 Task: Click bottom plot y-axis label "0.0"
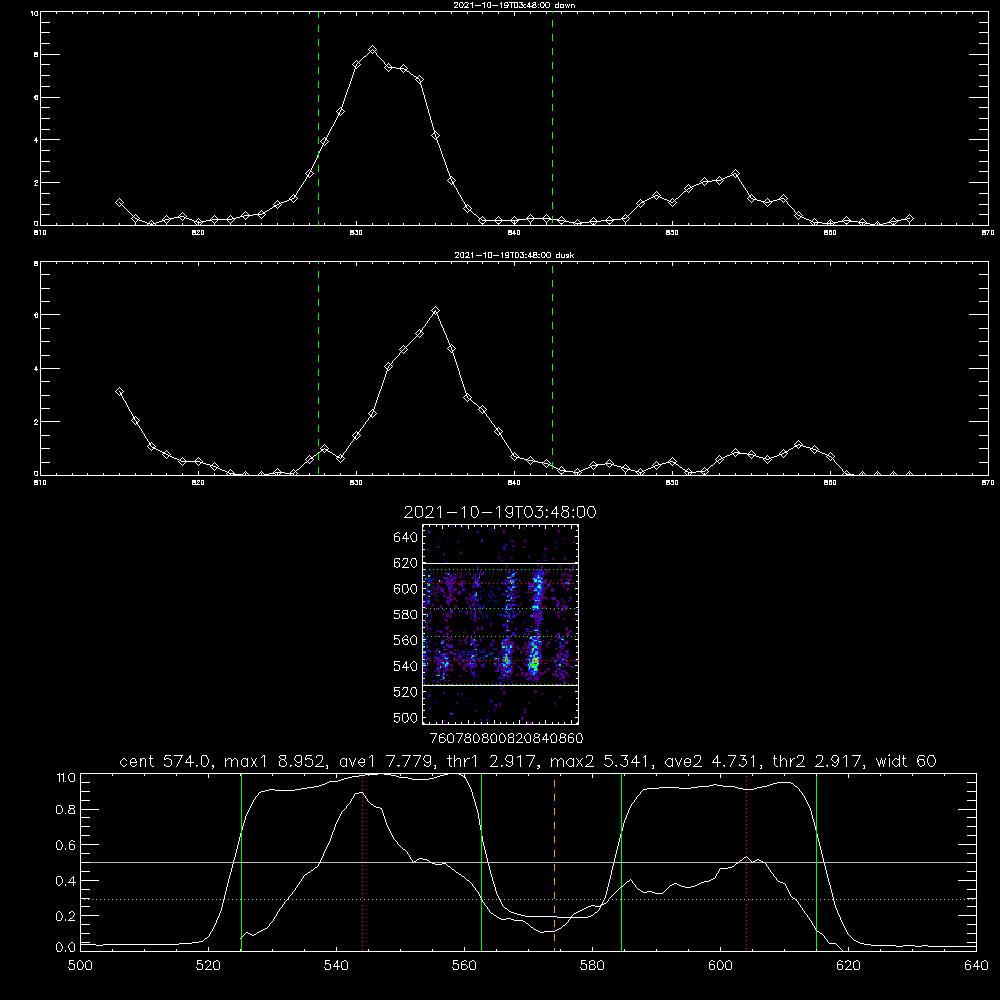click(66, 948)
